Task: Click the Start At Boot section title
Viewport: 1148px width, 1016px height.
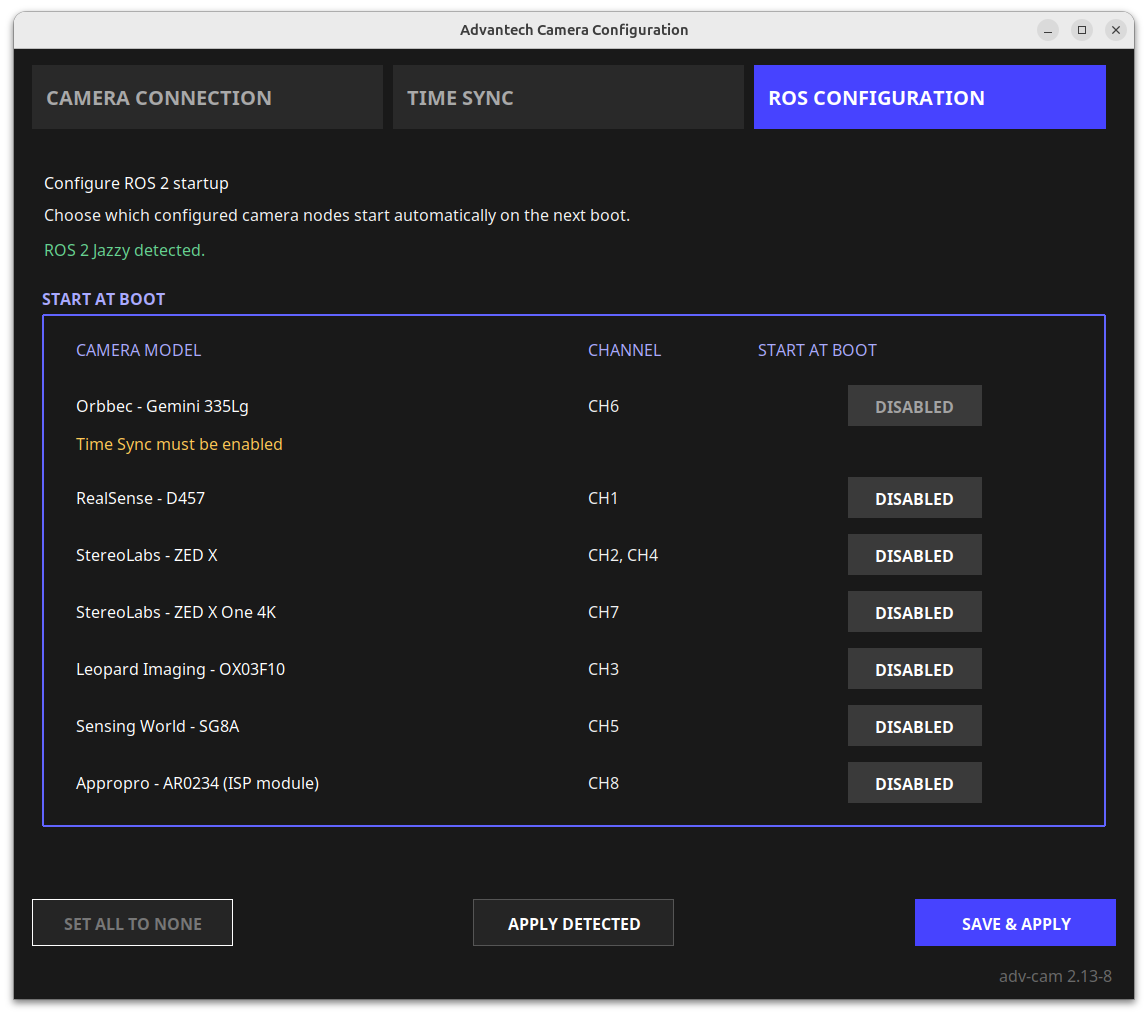Action: click(x=103, y=299)
